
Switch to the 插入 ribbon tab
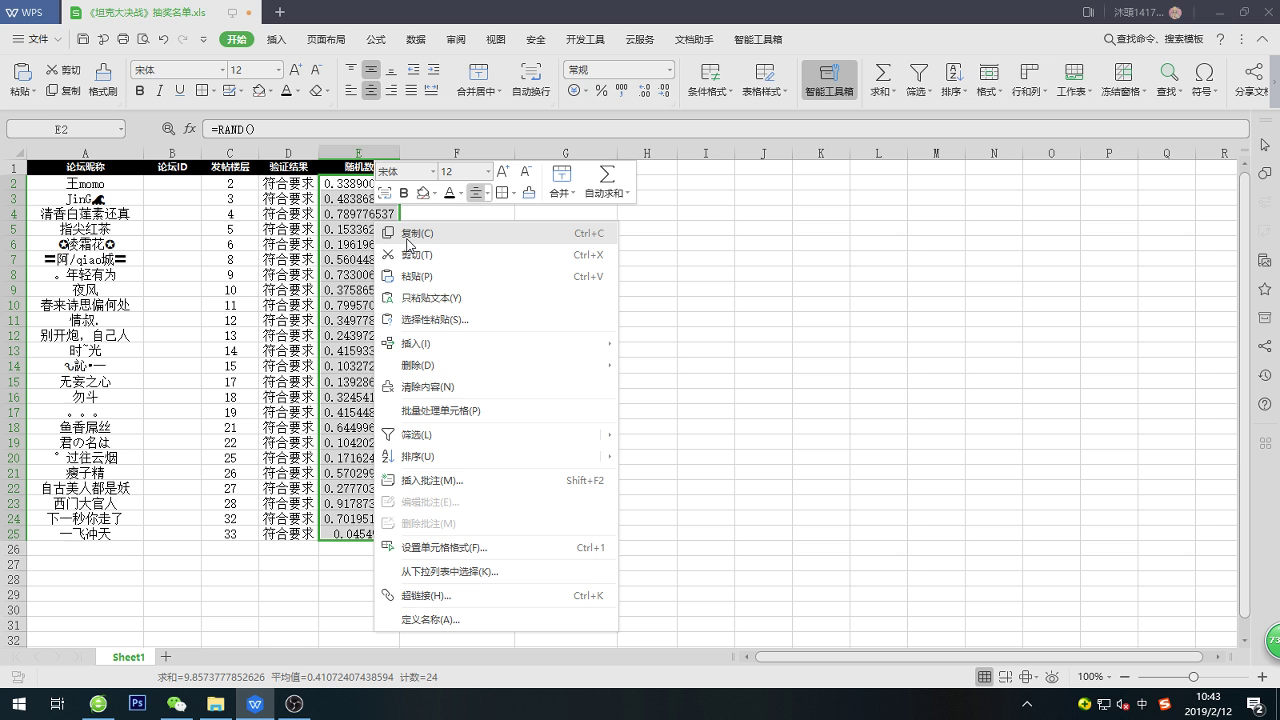276,40
